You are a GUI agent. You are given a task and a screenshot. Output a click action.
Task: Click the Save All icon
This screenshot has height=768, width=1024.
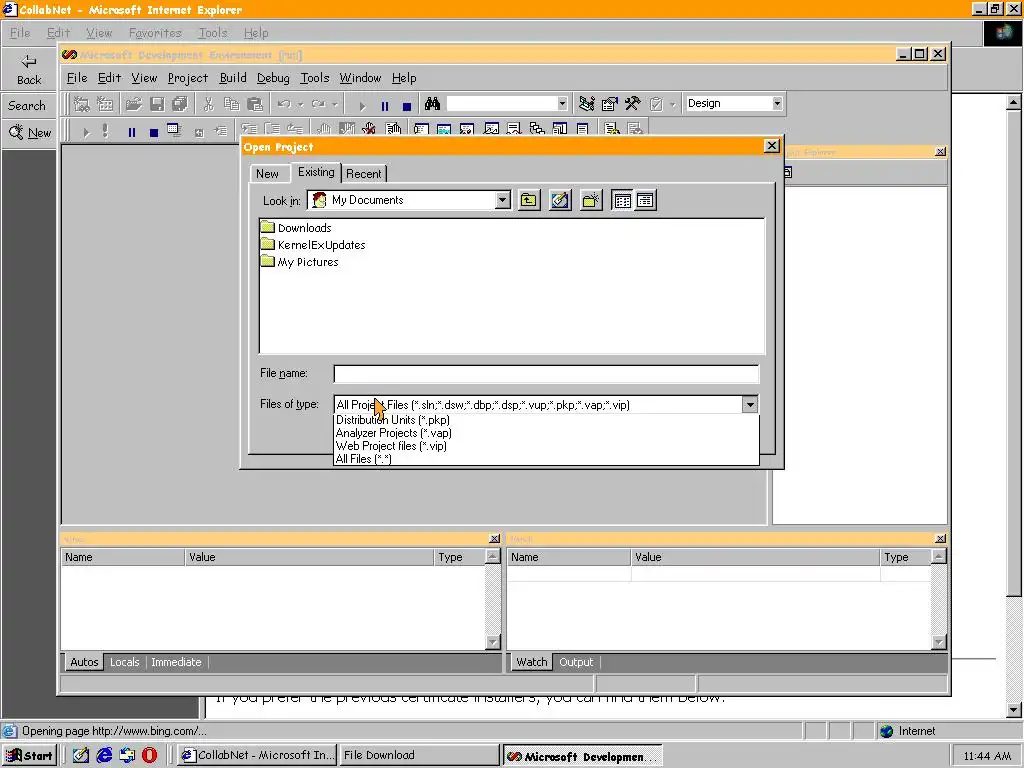180,104
